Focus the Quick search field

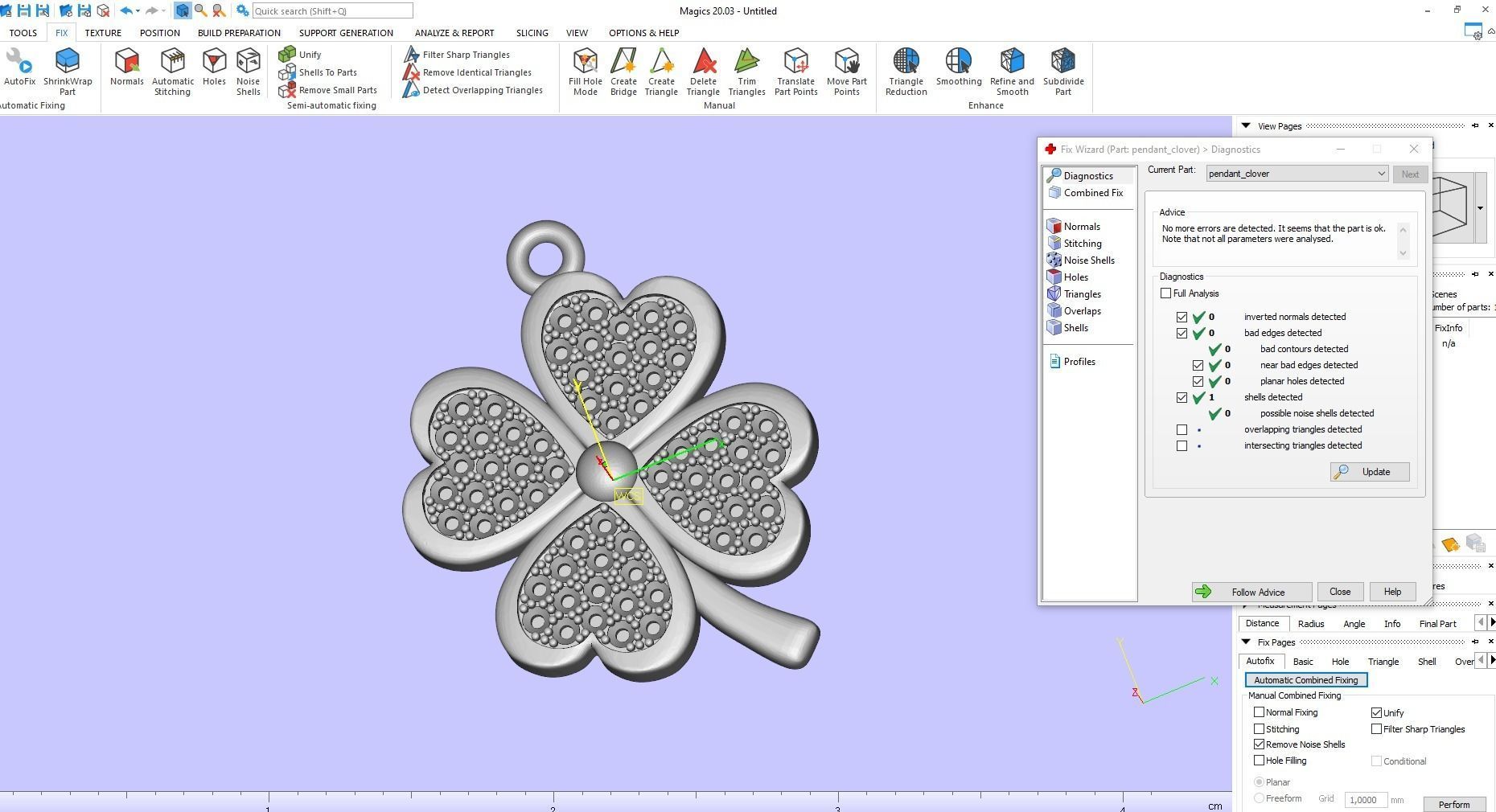click(332, 11)
